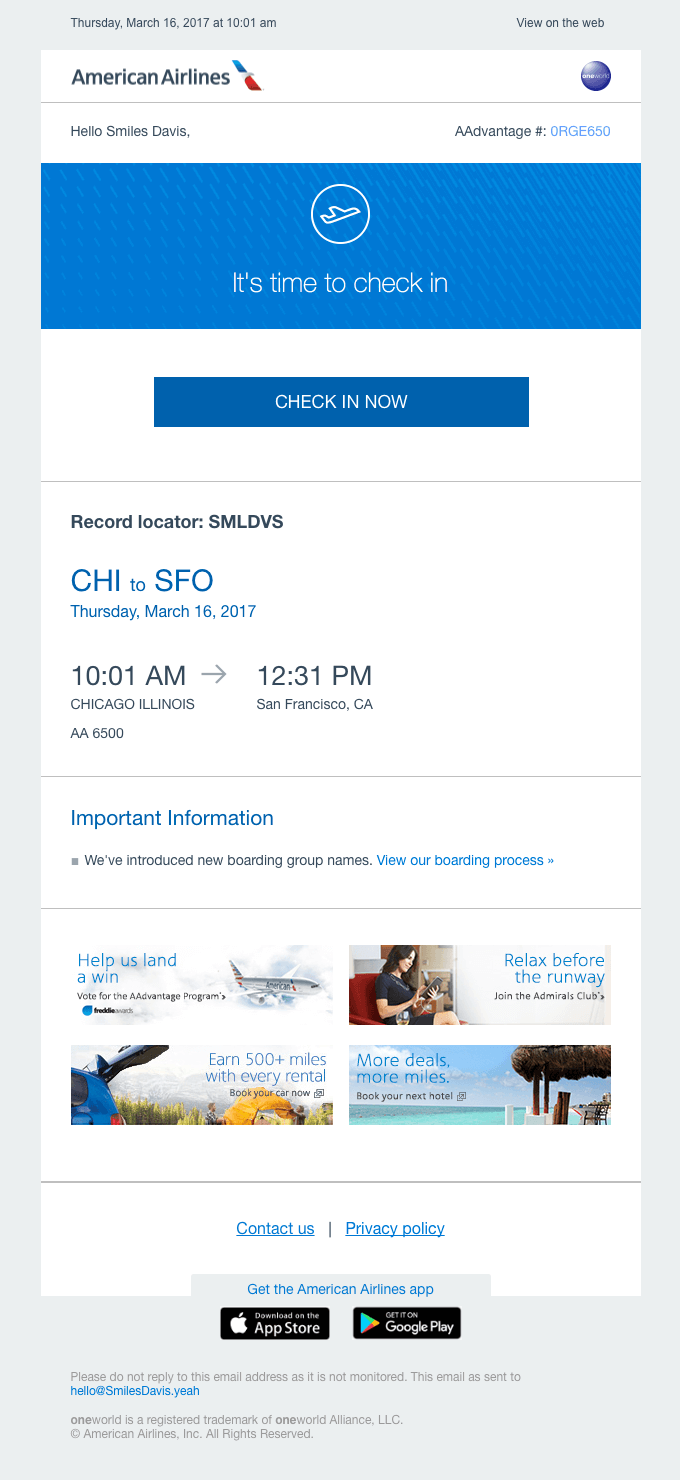Open the Vote for the AAdvantage Program banner
680x1480 pixels.
[200, 984]
